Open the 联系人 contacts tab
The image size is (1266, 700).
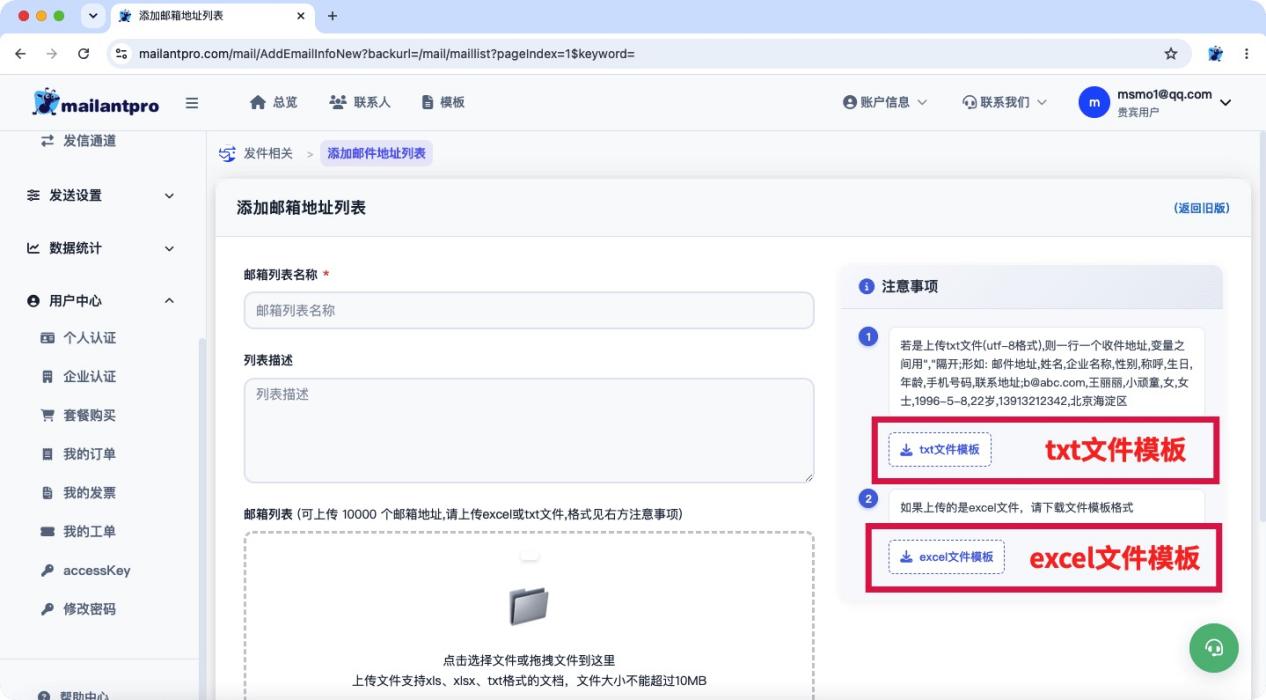pos(359,102)
